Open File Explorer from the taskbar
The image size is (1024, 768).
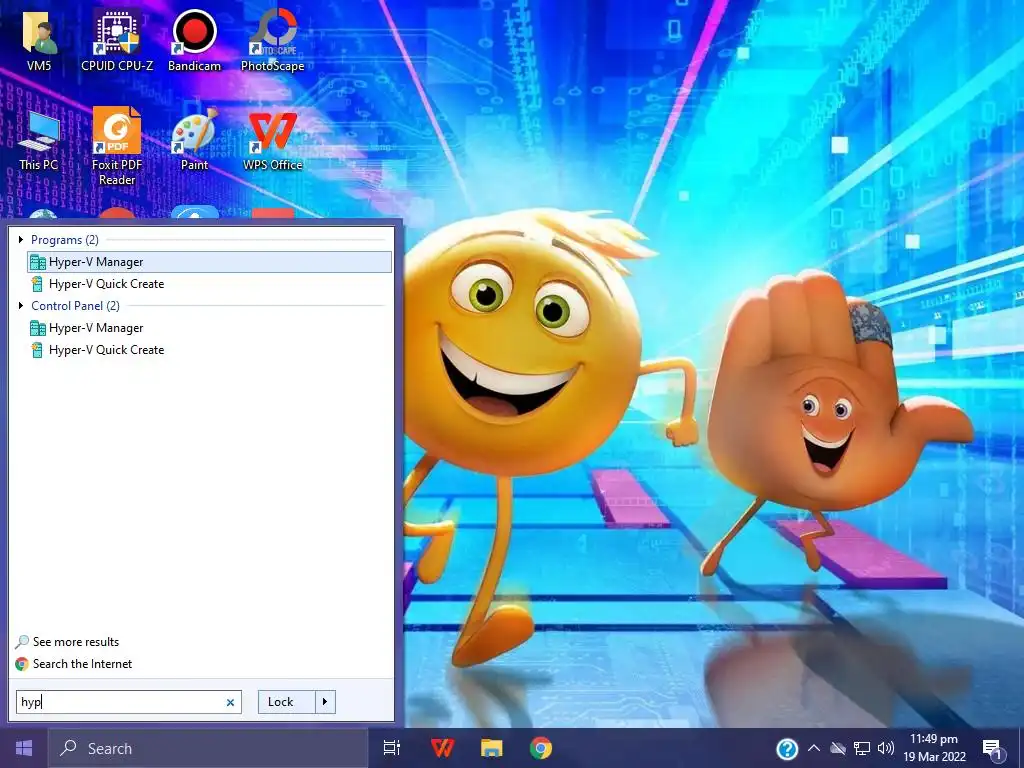[492, 748]
